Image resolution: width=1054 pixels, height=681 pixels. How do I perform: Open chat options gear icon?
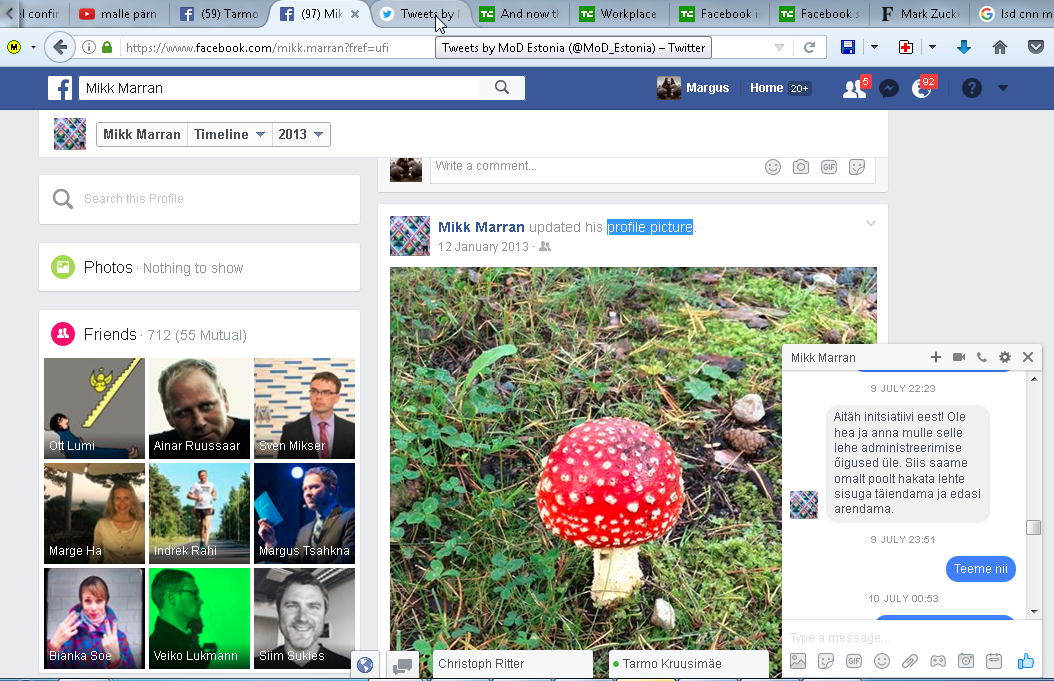click(x=1005, y=357)
